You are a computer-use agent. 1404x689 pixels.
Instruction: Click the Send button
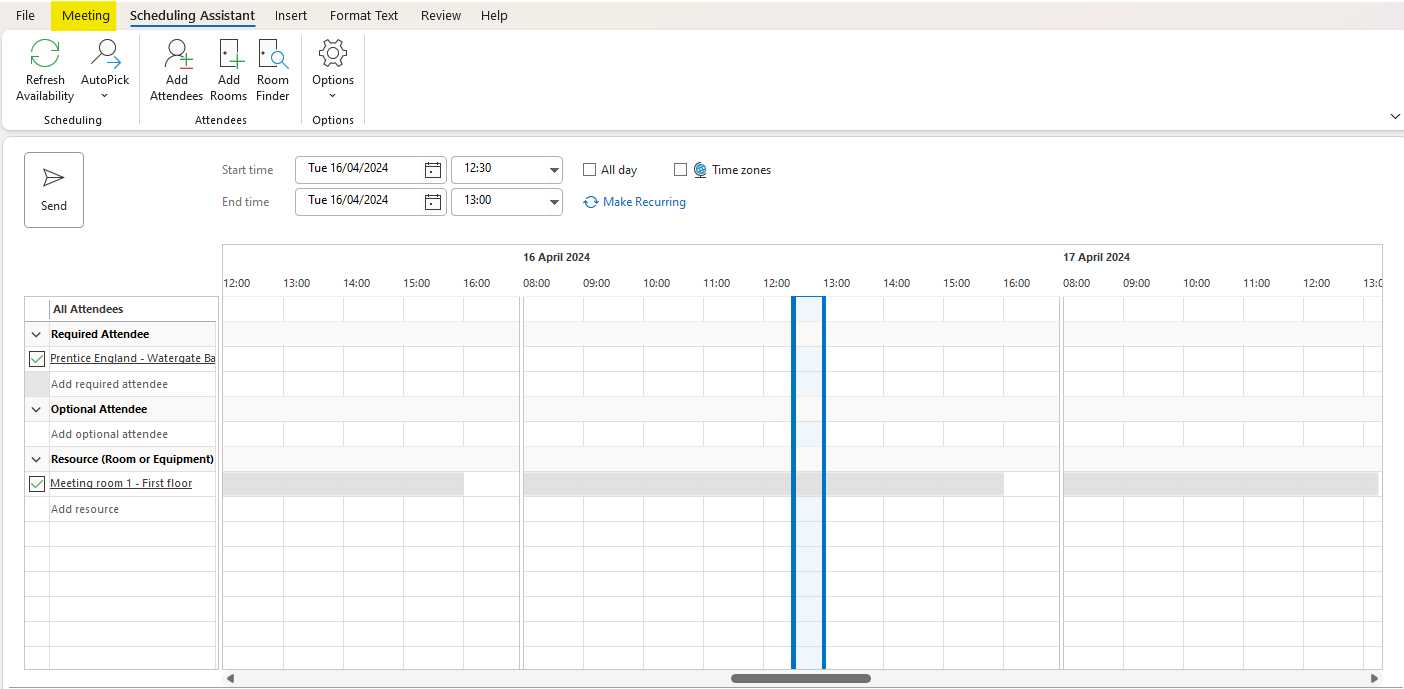[54, 190]
